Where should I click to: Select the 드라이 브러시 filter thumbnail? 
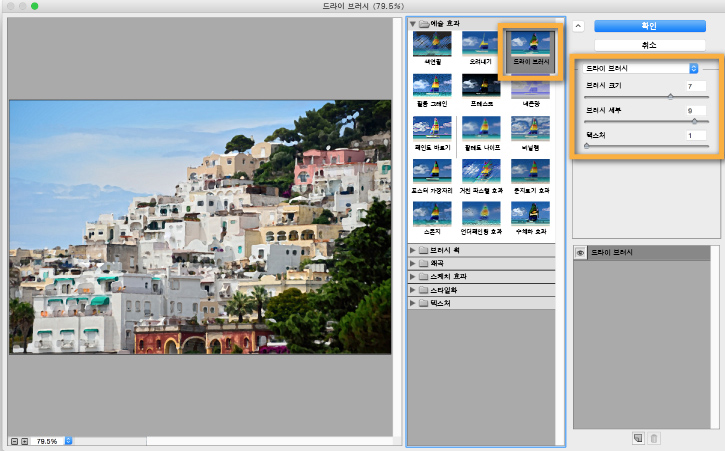(x=530, y=43)
